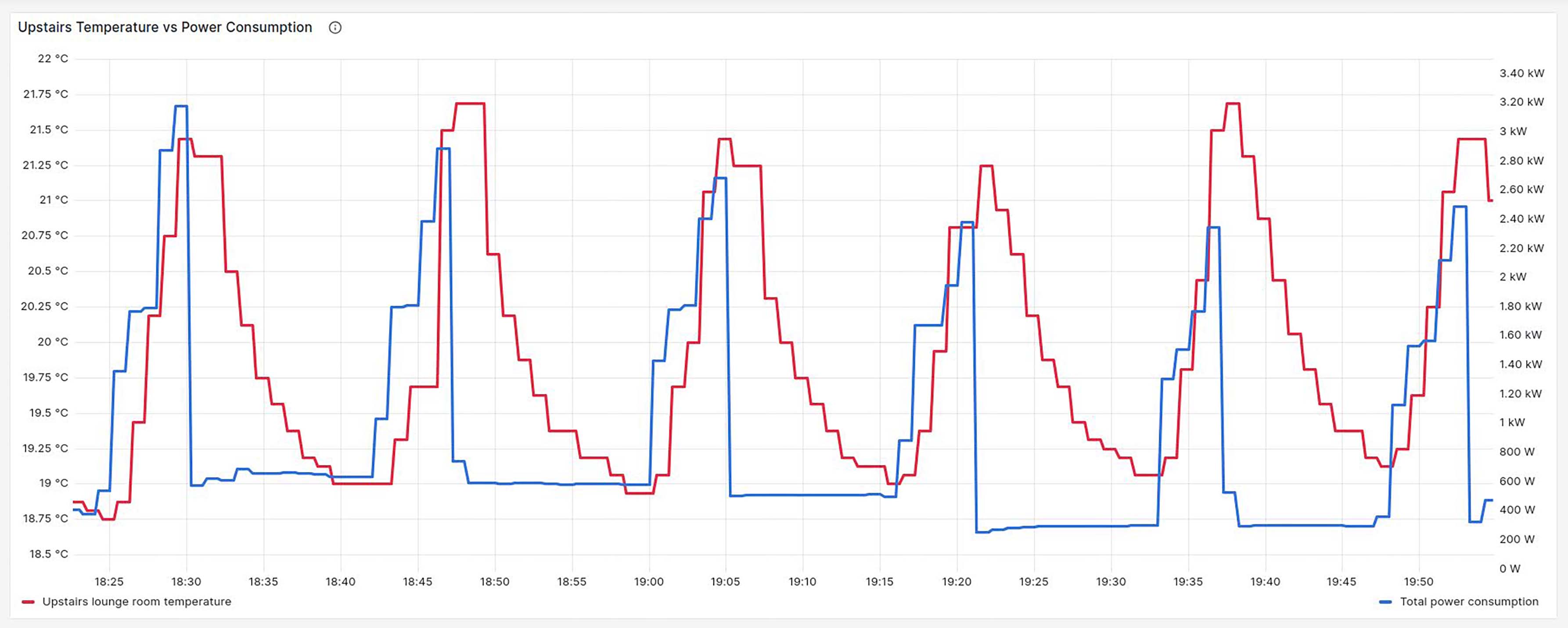The height and width of the screenshot is (628, 1568).
Task: Click the 1.40 kW power axis label
Action: click(1521, 364)
